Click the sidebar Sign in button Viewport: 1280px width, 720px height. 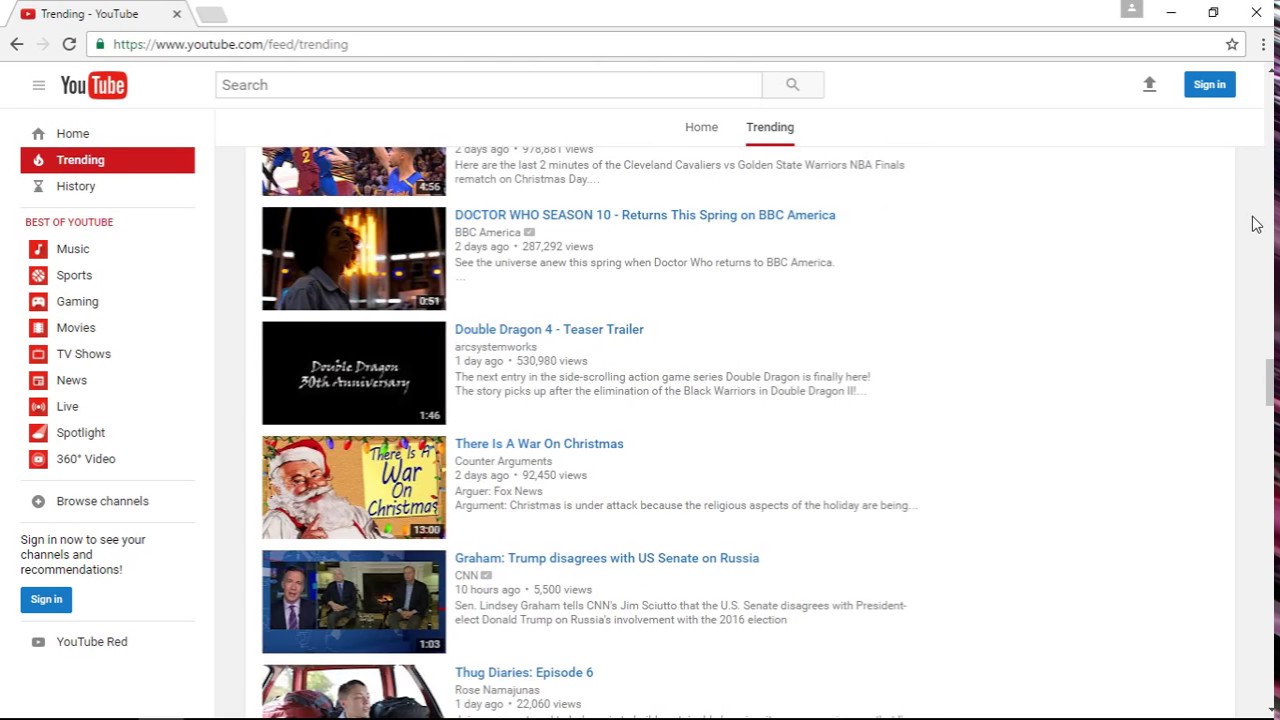click(x=46, y=600)
